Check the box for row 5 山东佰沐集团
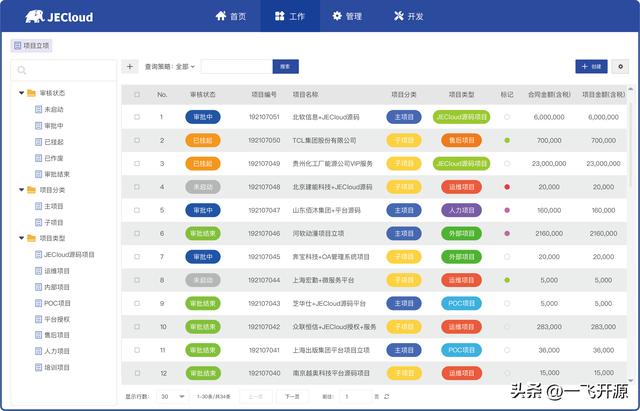This screenshot has height=411, width=640. click(x=137, y=210)
